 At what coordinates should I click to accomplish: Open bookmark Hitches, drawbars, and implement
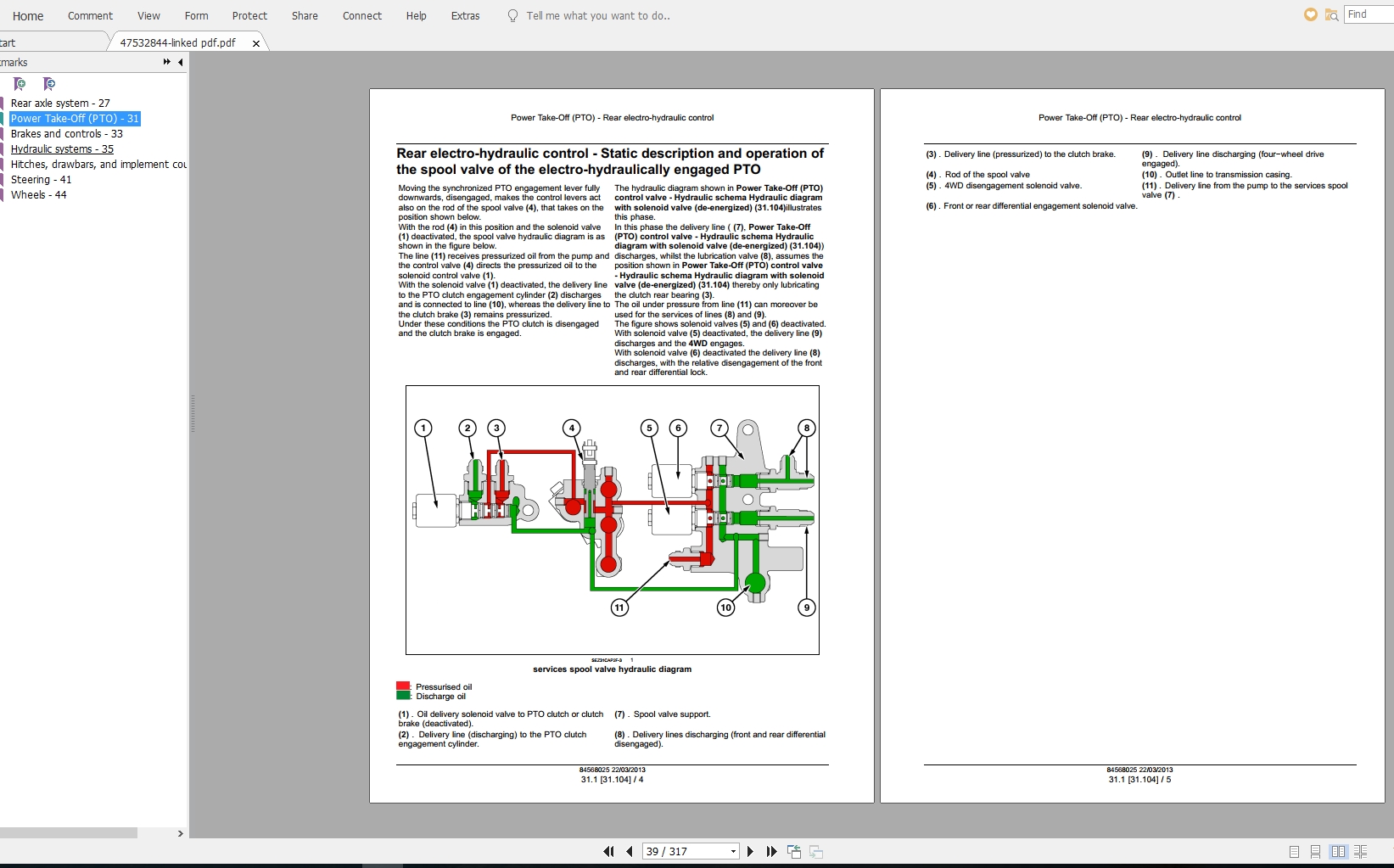(98, 164)
